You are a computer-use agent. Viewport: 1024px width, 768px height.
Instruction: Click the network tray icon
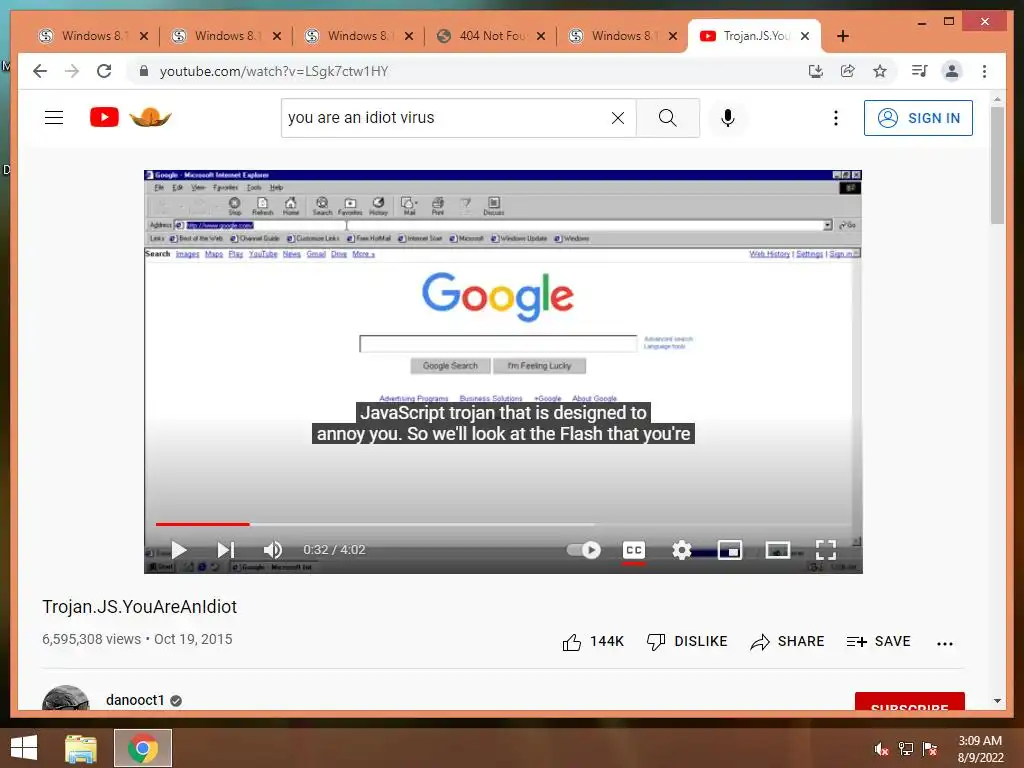906,748
